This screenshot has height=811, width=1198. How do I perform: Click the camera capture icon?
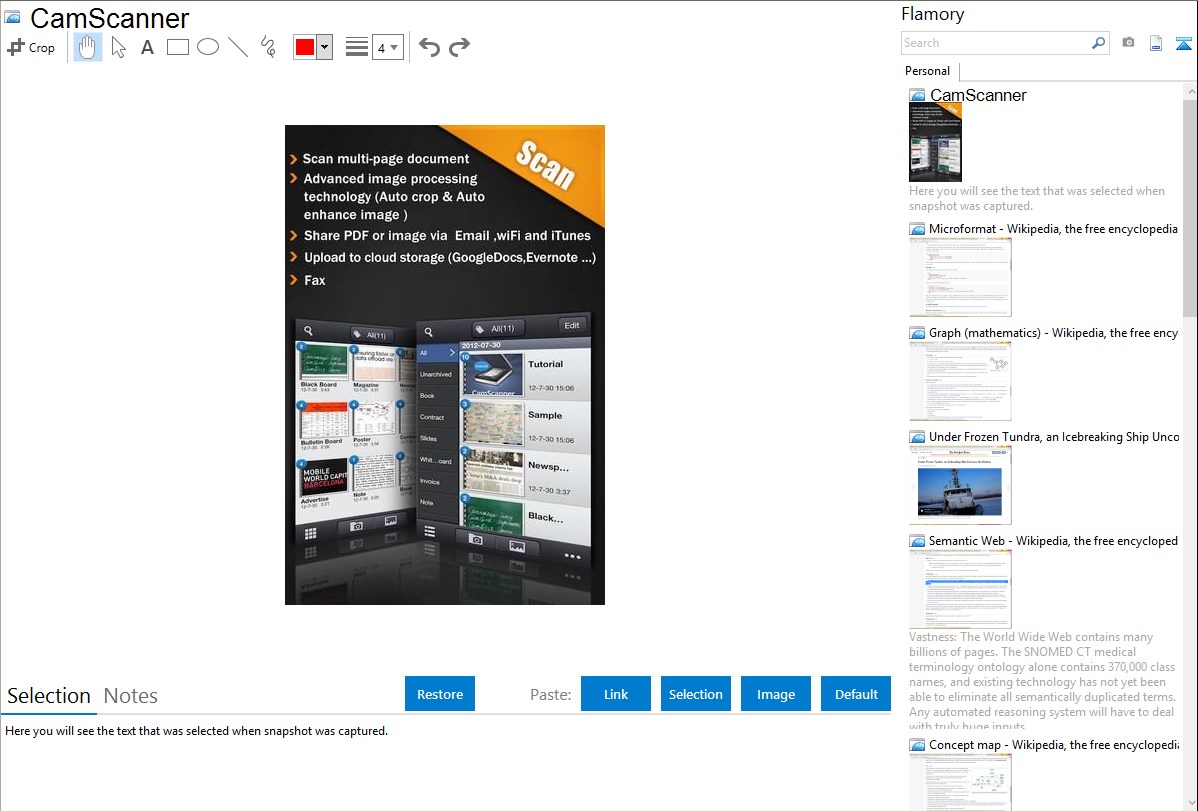click(x=1128, y=43)
